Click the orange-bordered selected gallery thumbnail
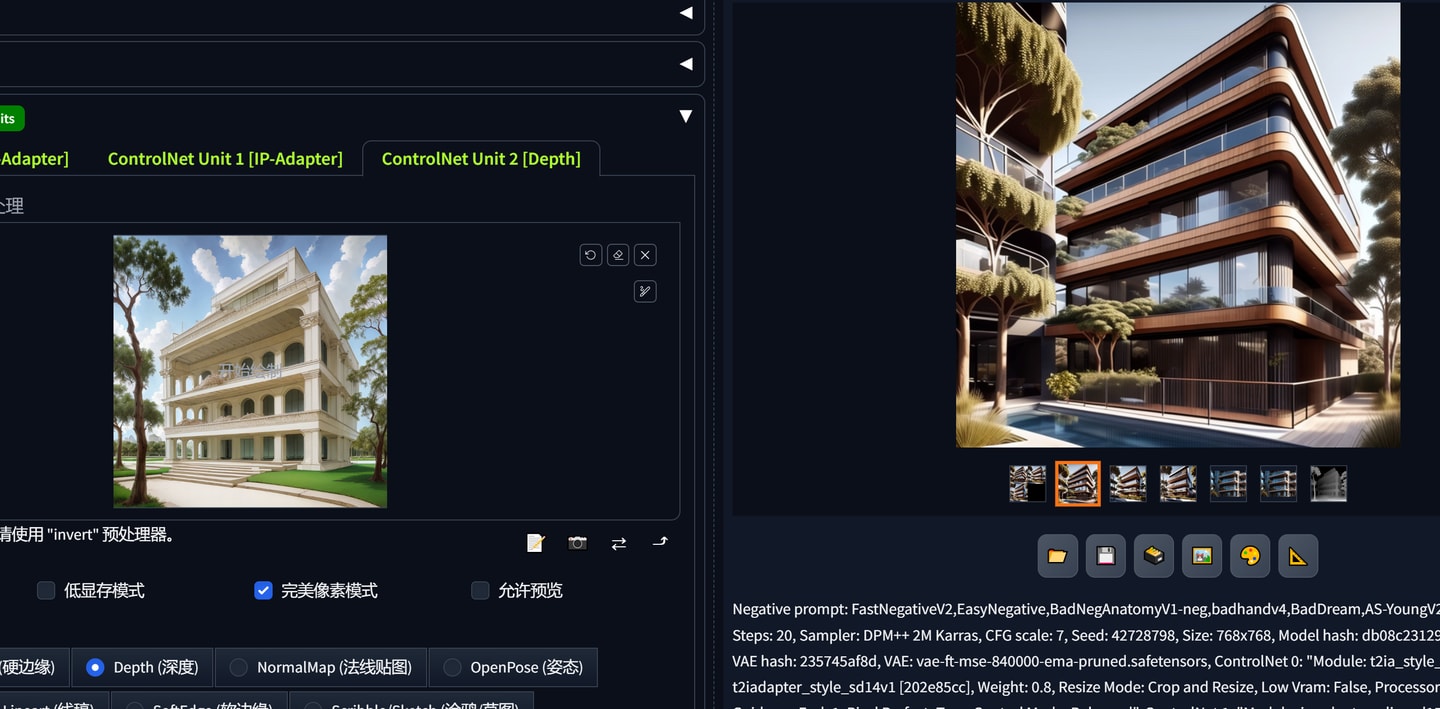1440x709 pixels. (1078, 484)
